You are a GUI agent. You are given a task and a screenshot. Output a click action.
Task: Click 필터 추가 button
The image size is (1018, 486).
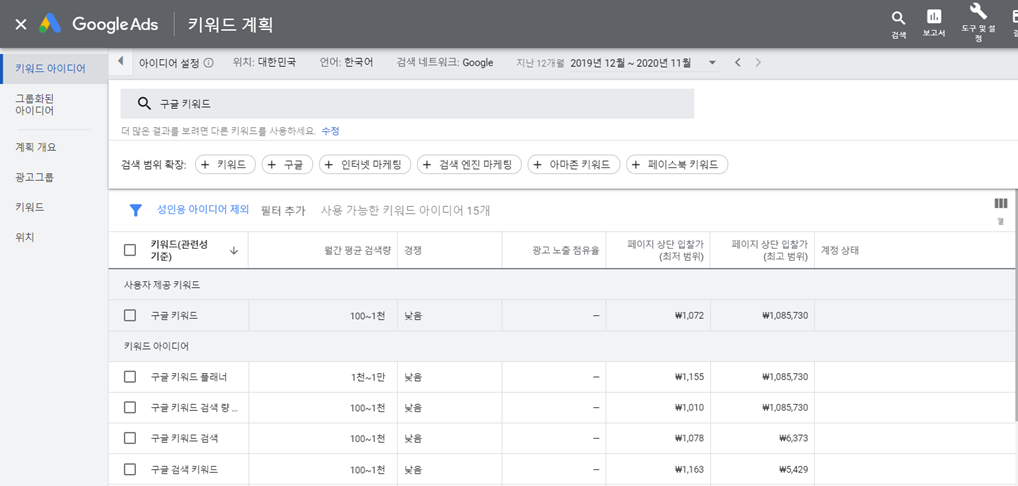tap(282, 210)
